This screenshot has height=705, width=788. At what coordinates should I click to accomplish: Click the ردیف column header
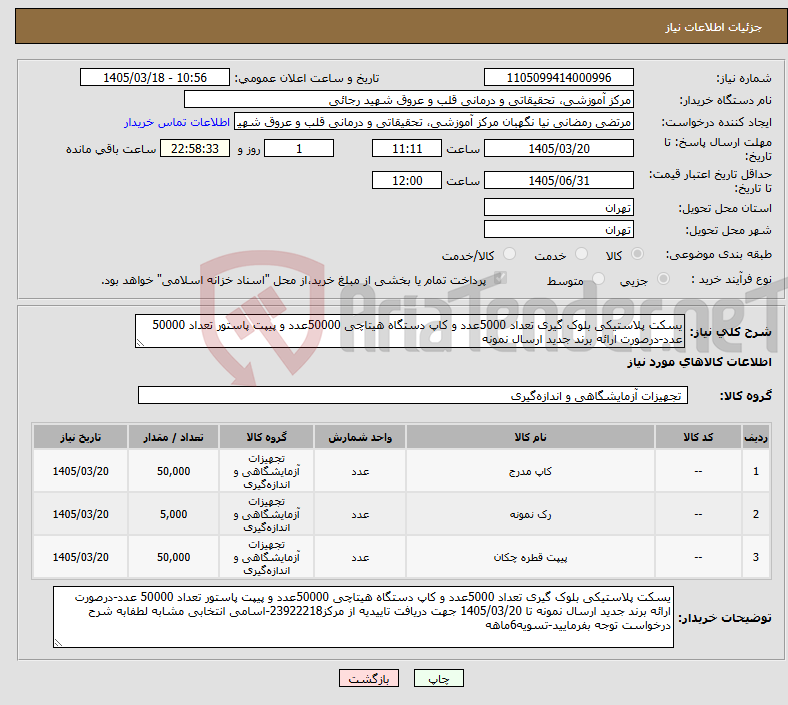(x=755, y=437)
